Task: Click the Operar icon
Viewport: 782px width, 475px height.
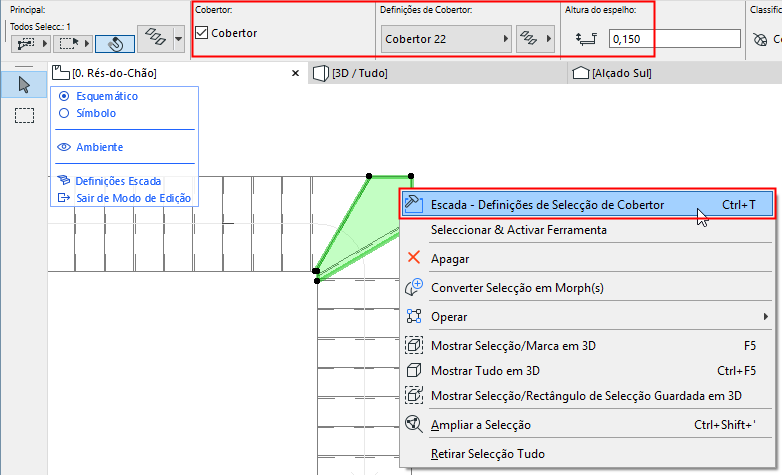Action: [413, 316]
